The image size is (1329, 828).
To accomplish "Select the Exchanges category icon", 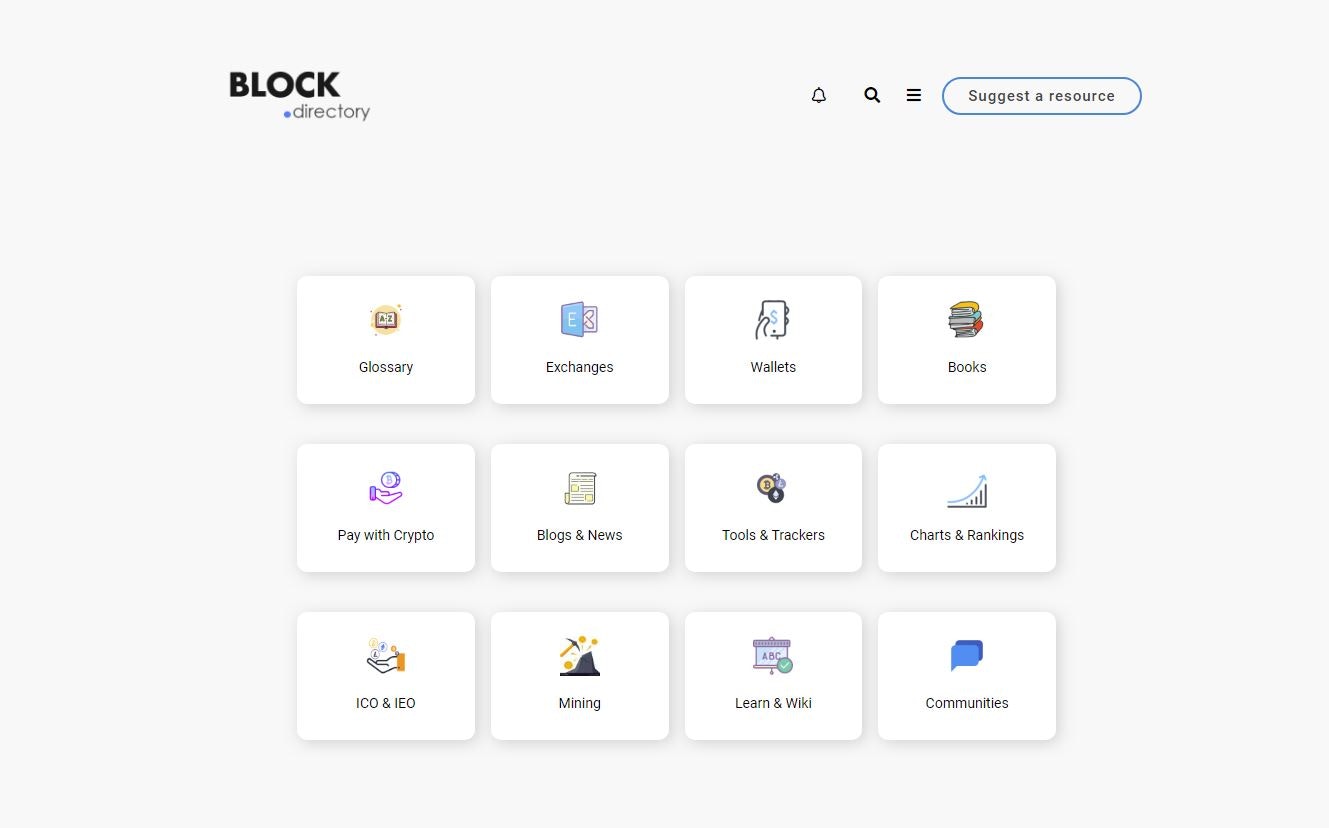I will pos(580,319).
